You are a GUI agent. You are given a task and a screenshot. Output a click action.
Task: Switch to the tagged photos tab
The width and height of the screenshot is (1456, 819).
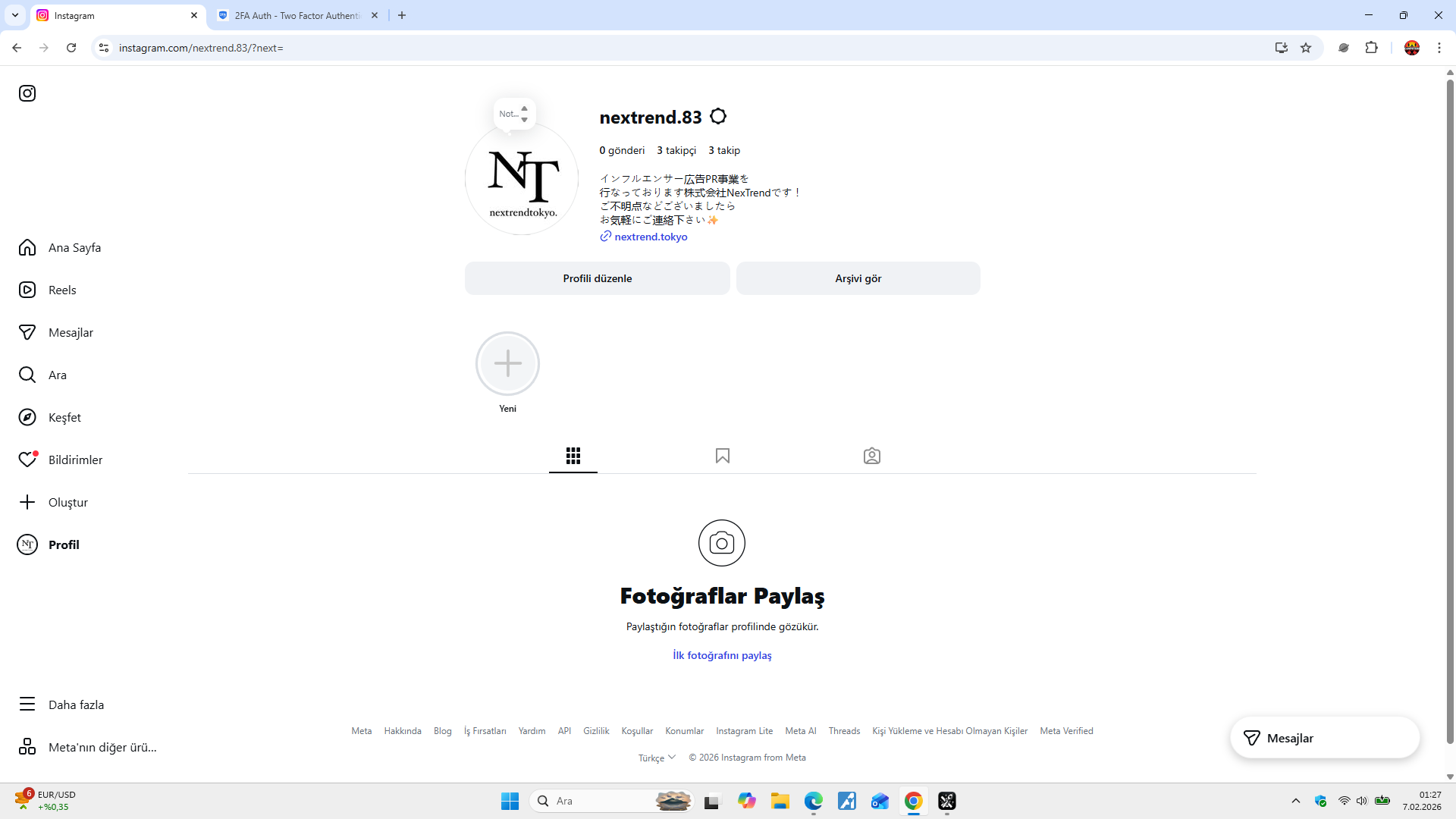click(x=872, y=456)
